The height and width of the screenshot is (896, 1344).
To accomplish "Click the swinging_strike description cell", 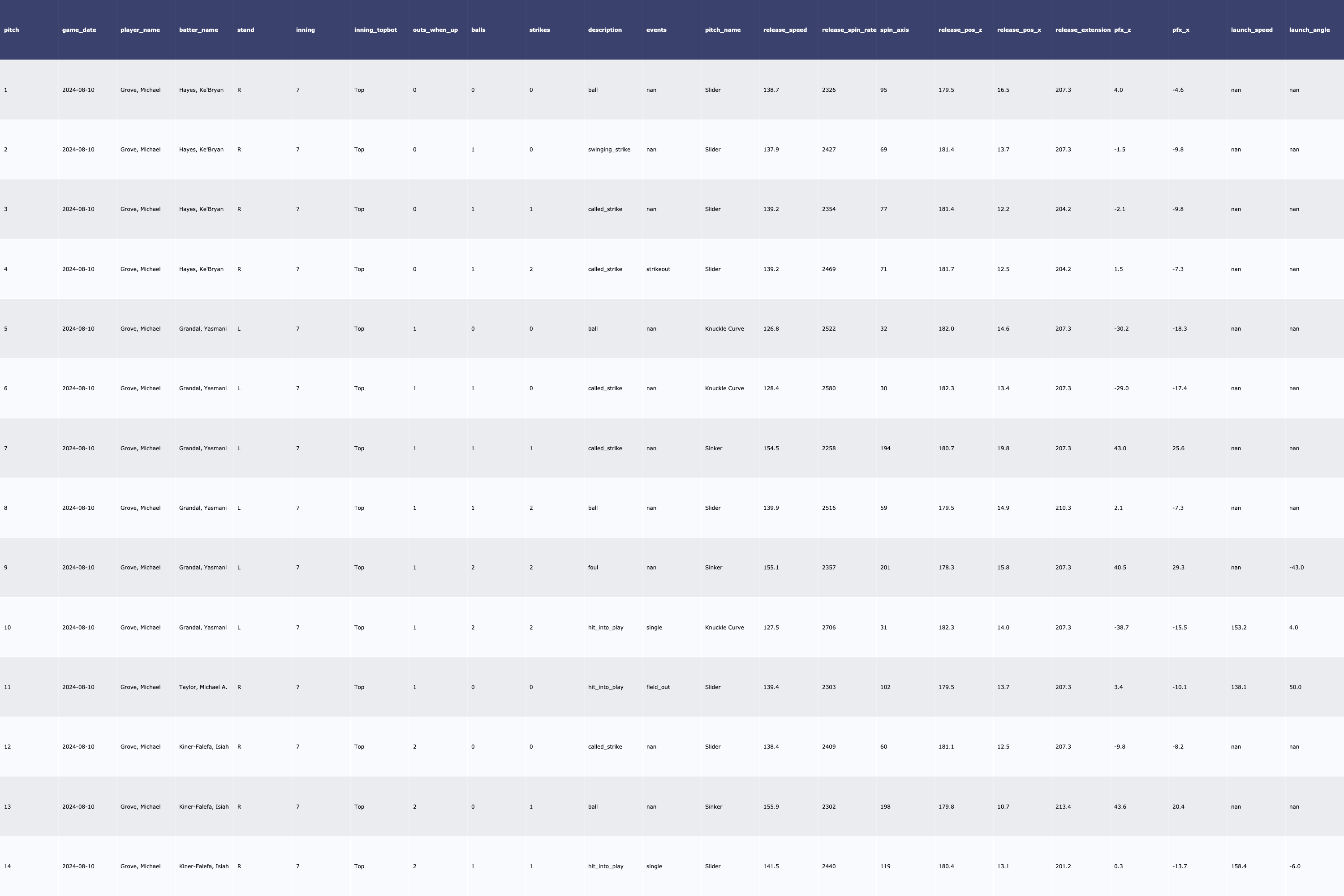I will (608, 150).
